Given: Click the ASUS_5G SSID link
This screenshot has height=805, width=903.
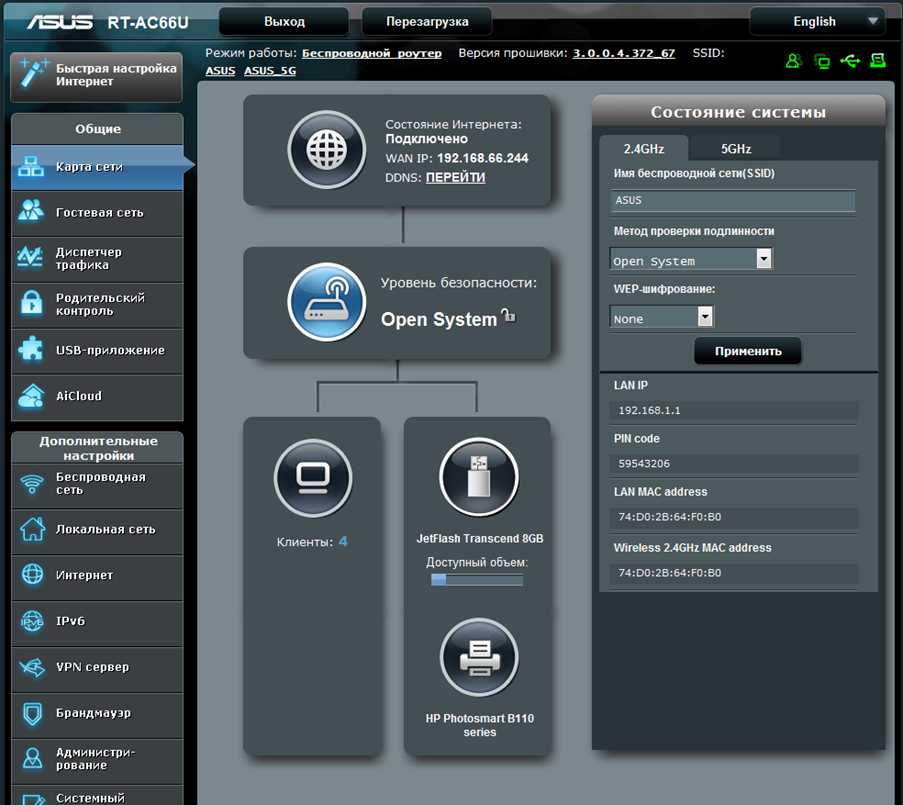Looking at the screenshot, I should click(270, 71).
